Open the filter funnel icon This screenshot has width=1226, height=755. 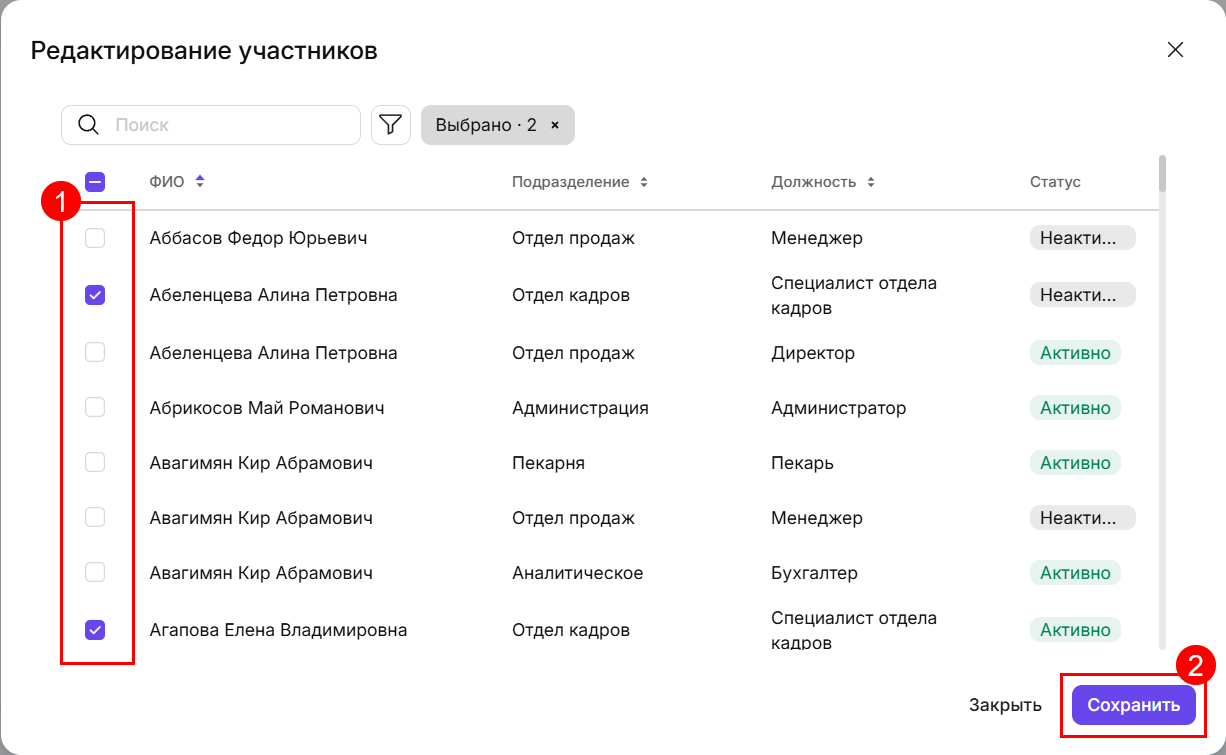pyautogui.click(x=391, y=125)
